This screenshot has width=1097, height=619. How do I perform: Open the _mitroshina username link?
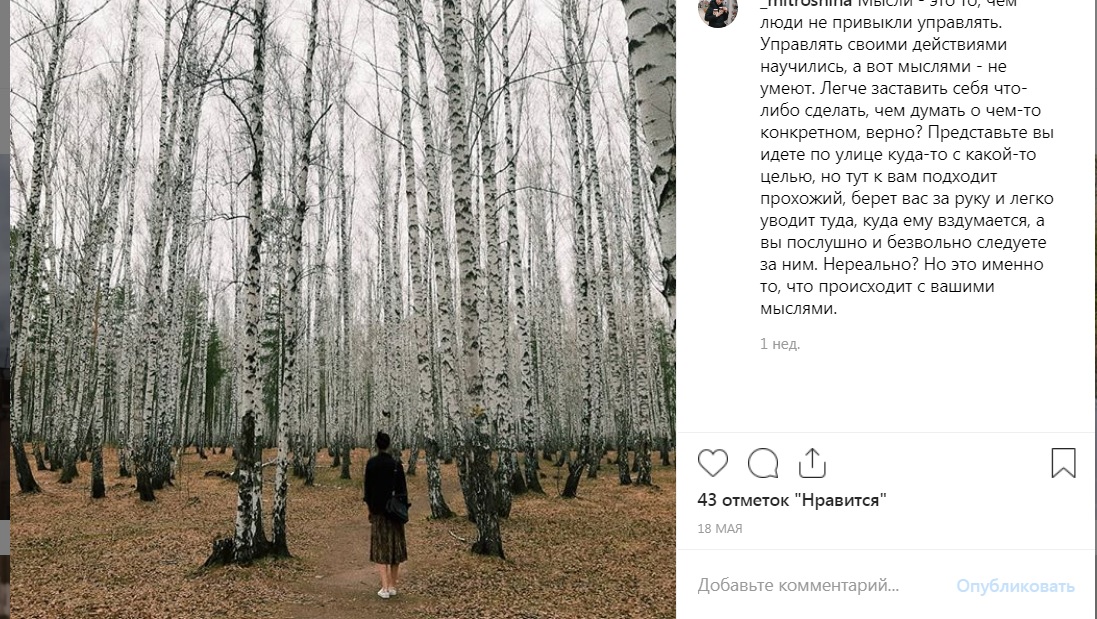[x=805, y=4]
